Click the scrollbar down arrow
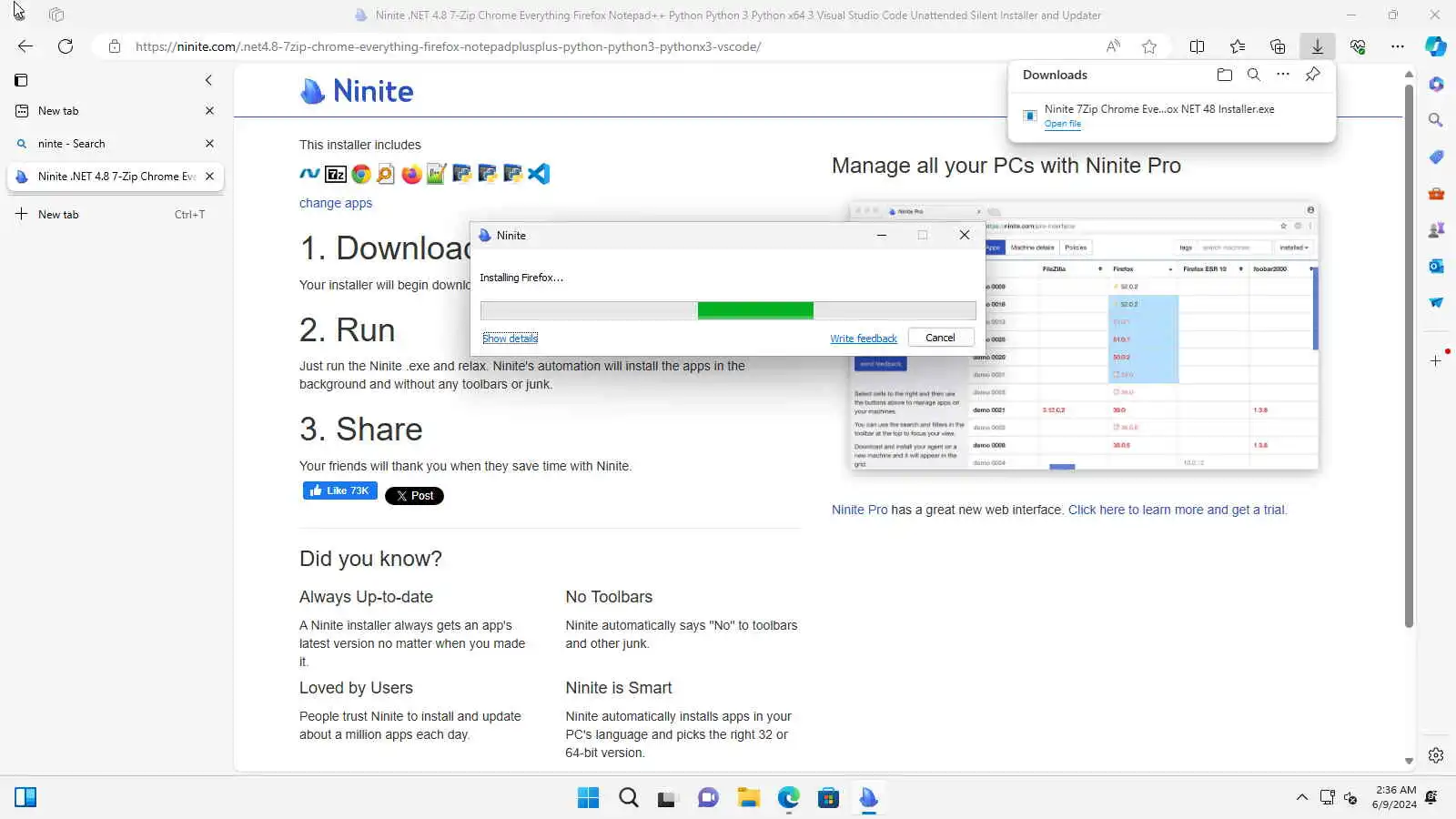Viewport: 1456px width, 819px height. 1409,761
